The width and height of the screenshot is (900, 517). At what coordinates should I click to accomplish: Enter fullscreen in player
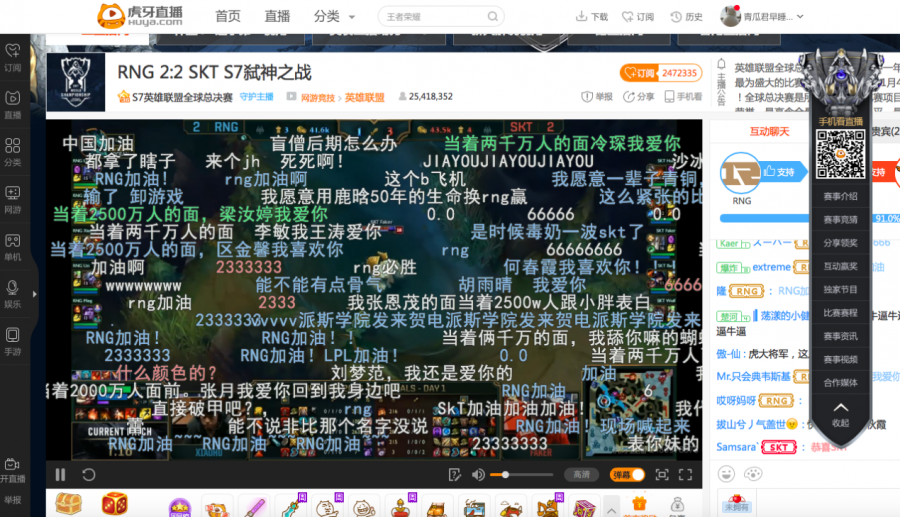(685, 475)
